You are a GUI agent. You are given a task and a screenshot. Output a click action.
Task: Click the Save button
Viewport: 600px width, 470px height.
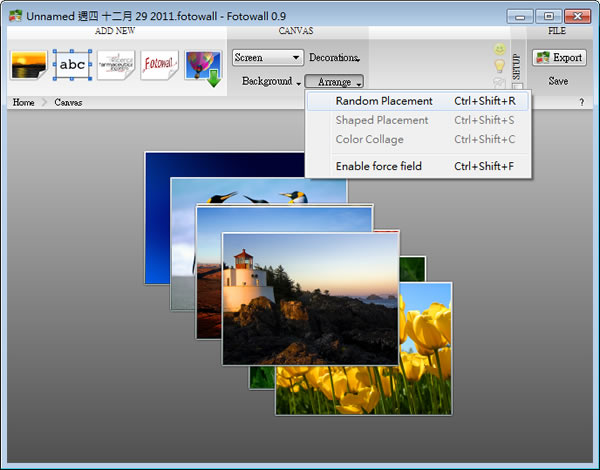(558, 81)
